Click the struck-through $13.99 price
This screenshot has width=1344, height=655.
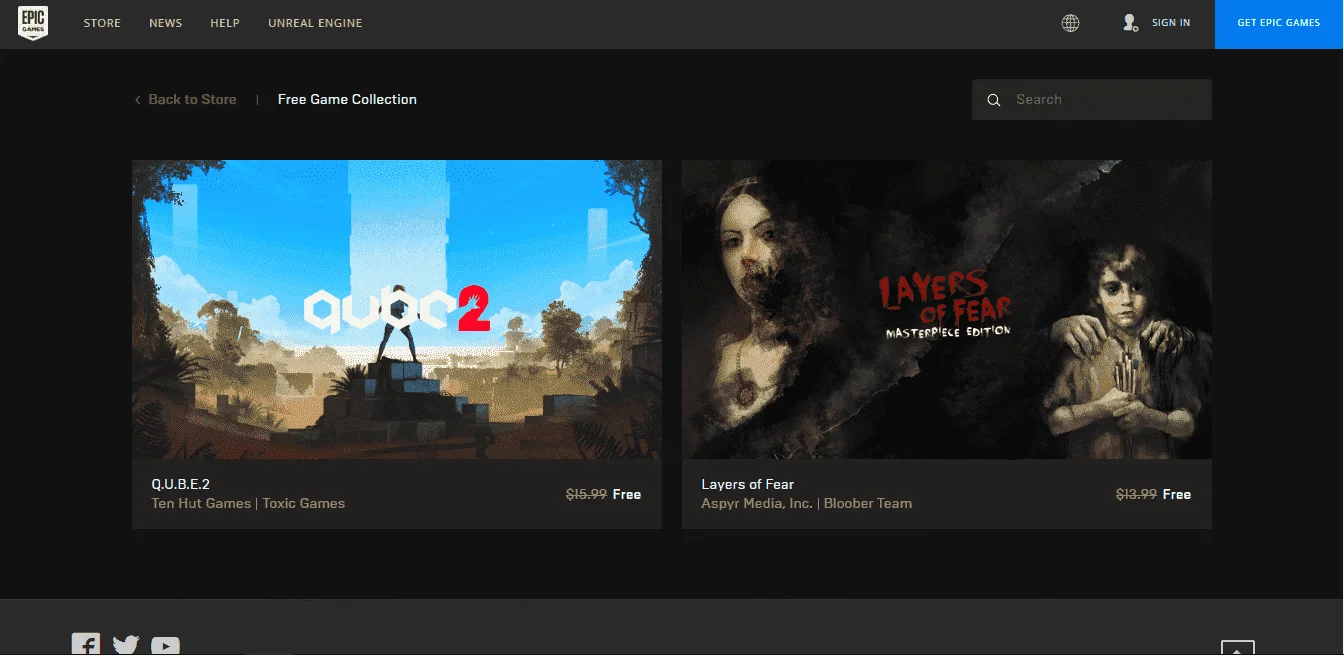click(1136, 494)
